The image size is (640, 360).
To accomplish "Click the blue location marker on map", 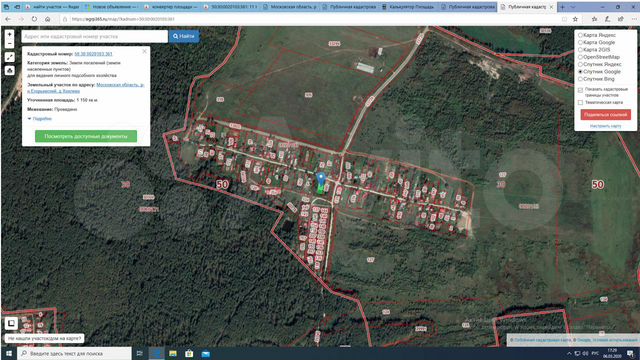I will (x=321, y=179).
